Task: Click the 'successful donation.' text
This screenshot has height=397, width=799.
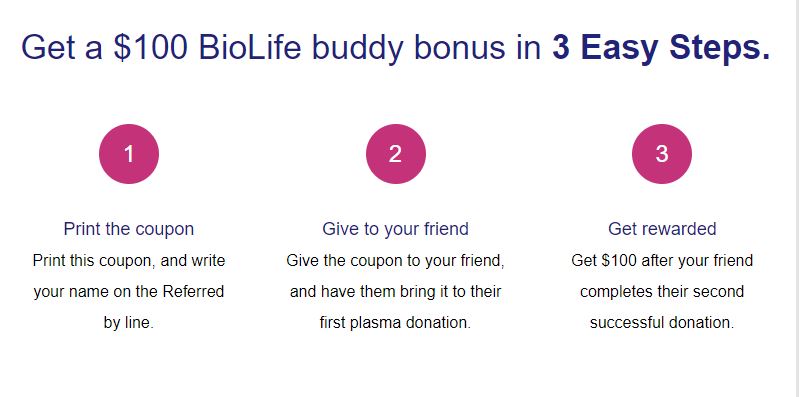Action: (662, 323)
